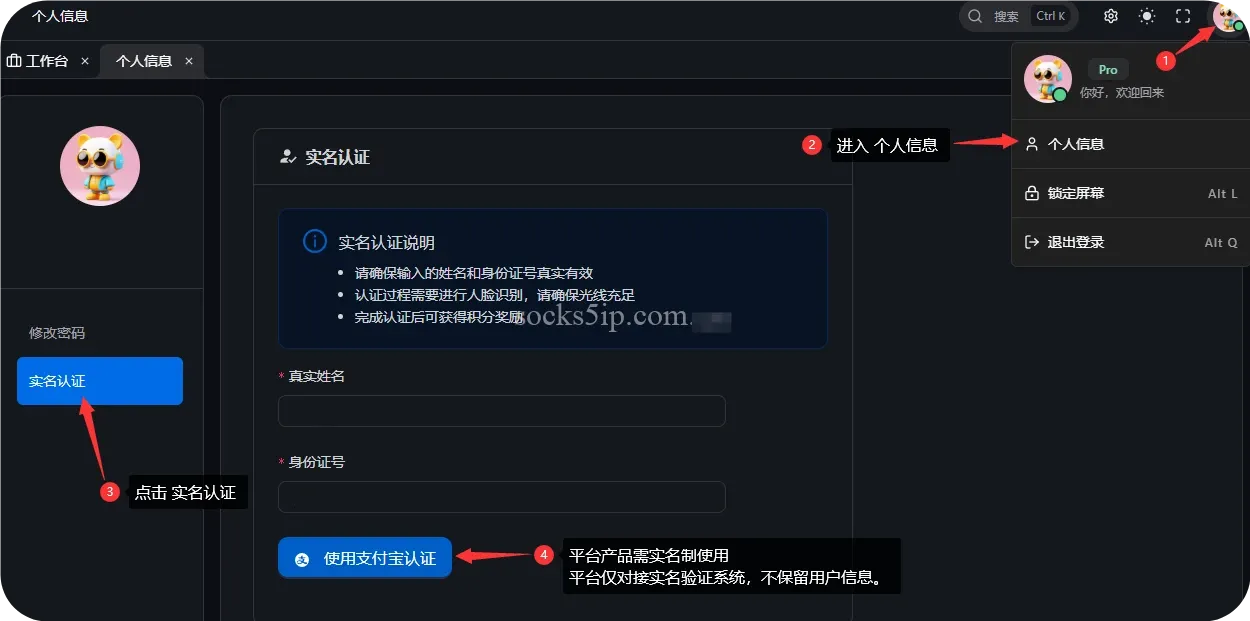Choose 退出登录 in the user menu
The image size is (1250, 621).
coord(1131,242)
